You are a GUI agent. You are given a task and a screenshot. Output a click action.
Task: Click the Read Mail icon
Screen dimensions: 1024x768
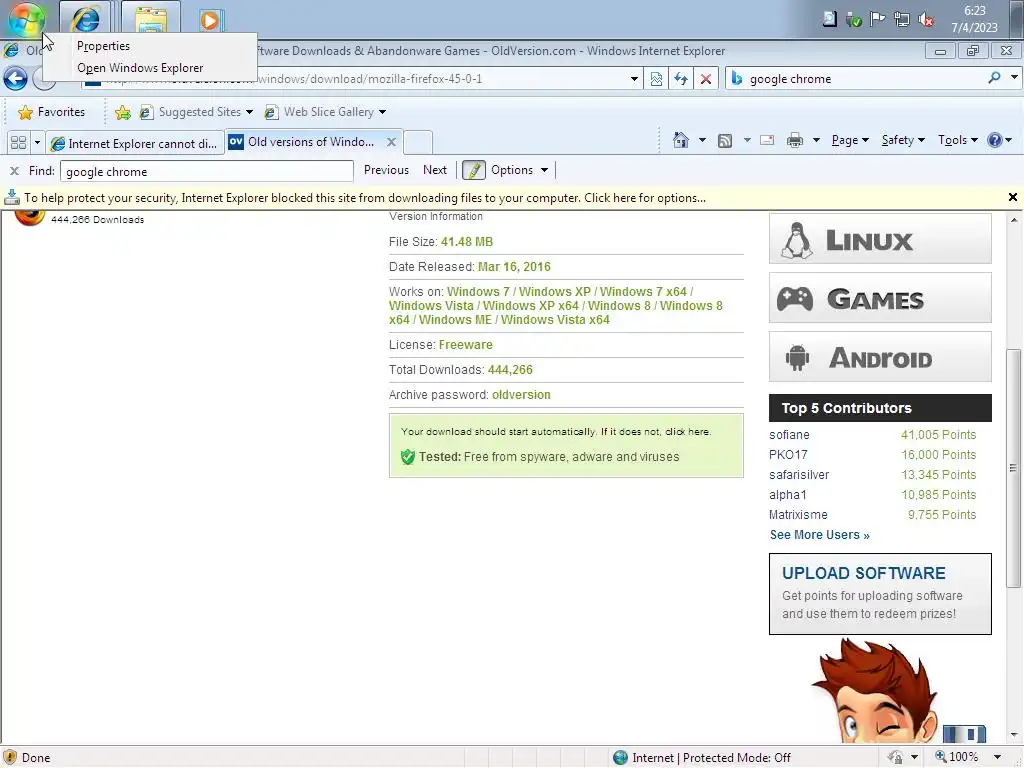point(767,140)
